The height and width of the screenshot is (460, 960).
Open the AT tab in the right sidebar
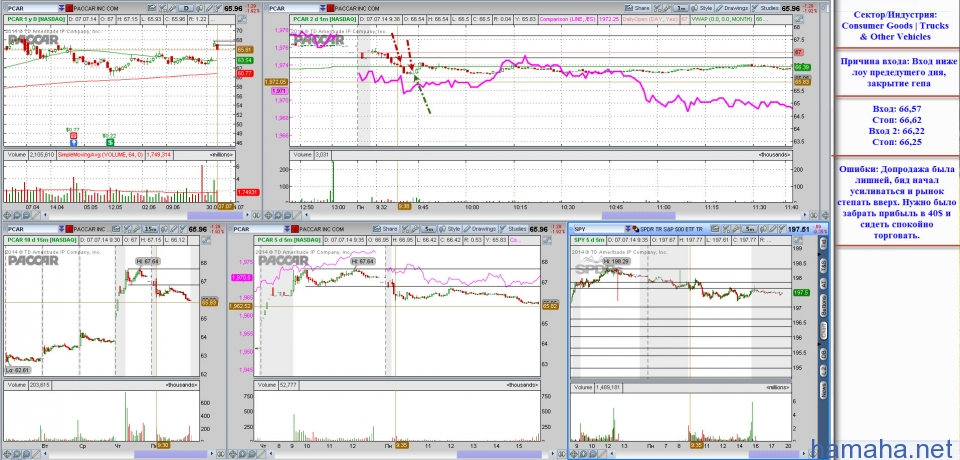(x=823, y=283)
